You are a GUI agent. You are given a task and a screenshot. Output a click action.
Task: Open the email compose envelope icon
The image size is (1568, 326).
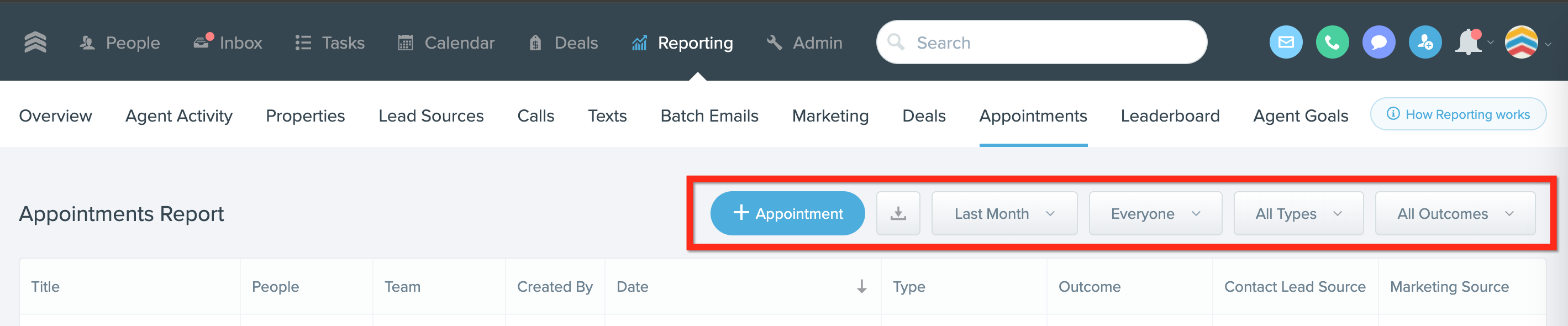click(1286, 43)
